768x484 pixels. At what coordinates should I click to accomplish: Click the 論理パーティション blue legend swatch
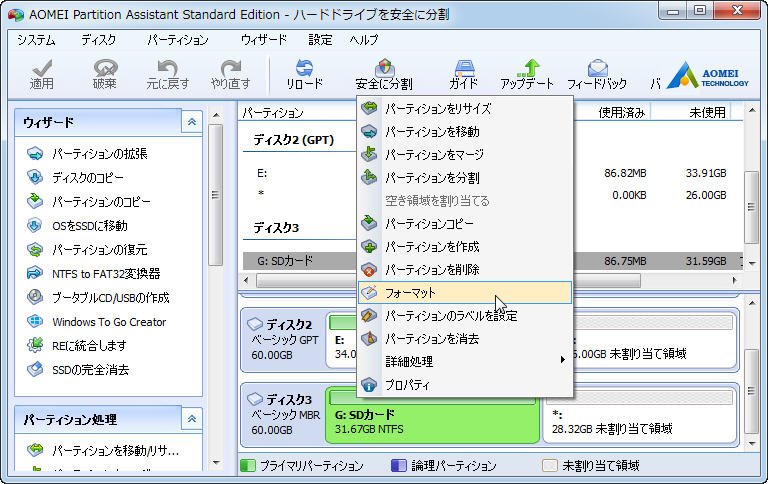pos(399,465)
